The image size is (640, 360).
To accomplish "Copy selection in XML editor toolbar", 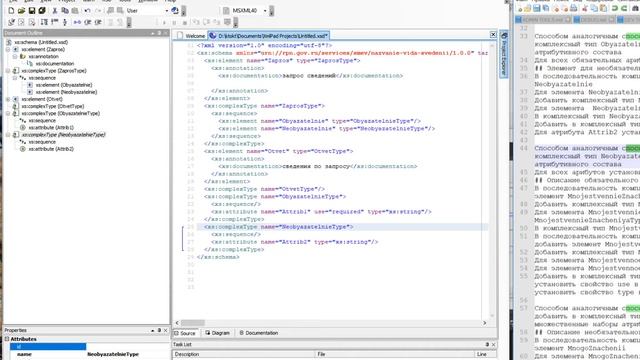I will click(x=65, y=11).
